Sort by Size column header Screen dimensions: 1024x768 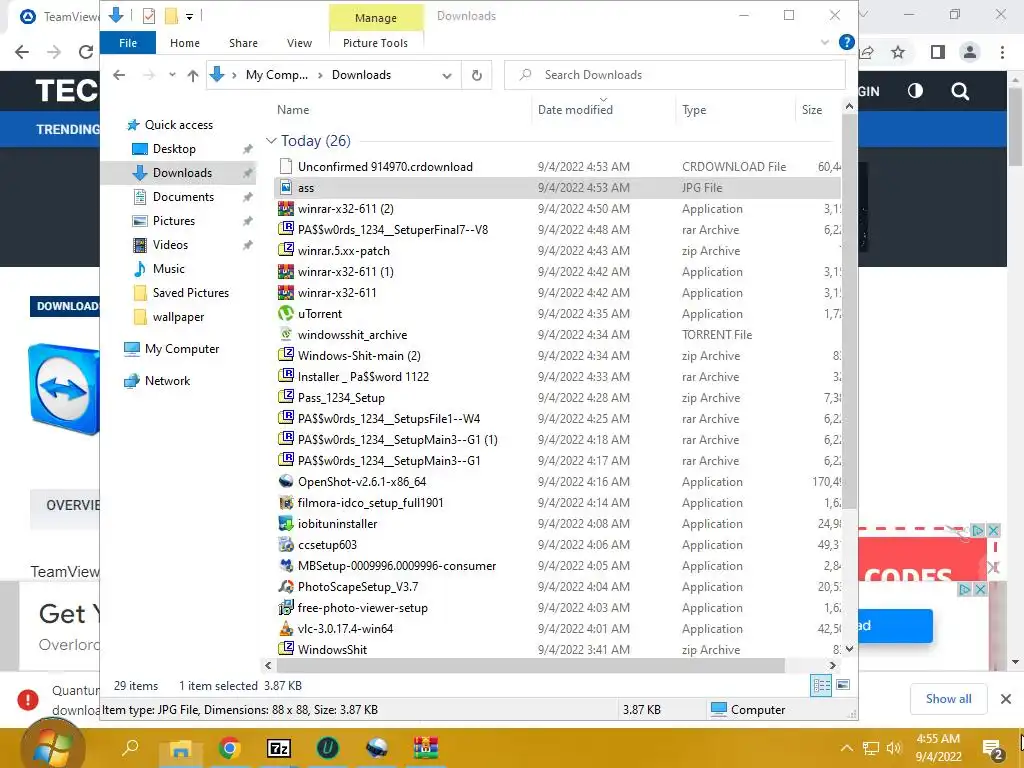click(812, 110)
